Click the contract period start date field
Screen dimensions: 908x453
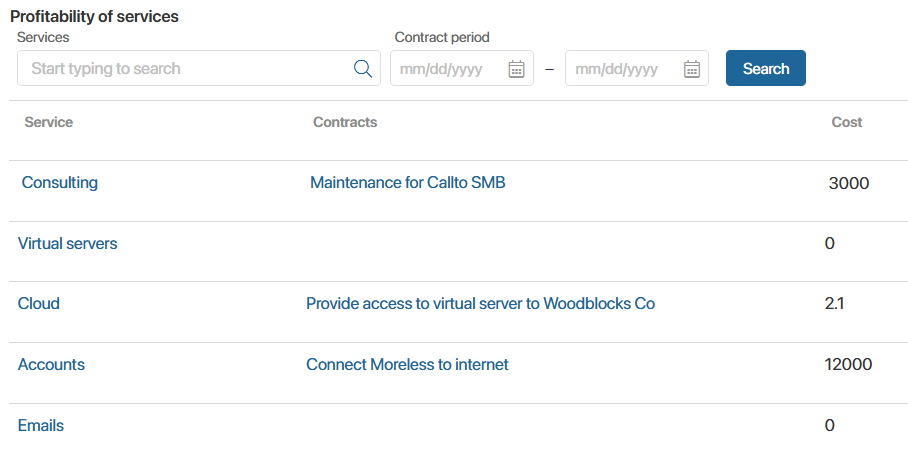(x=462, y=68)
